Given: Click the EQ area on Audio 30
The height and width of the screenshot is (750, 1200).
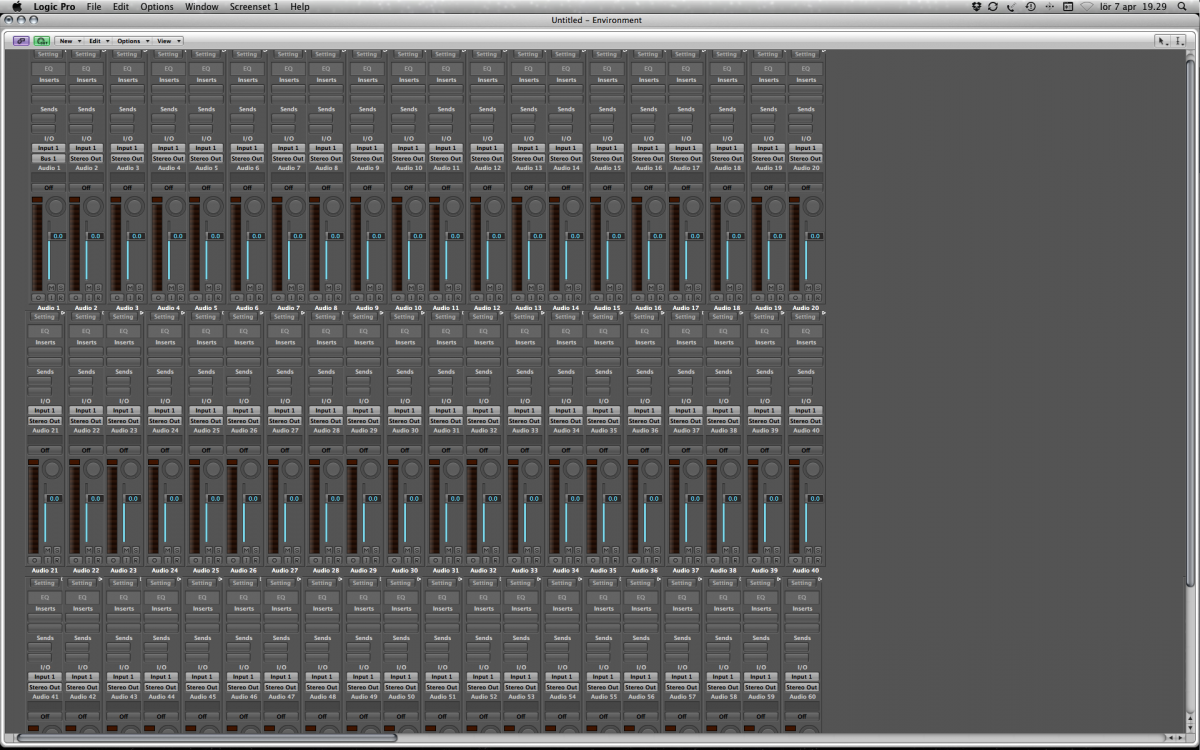Looking at the screenshot, I should point(403,331).
